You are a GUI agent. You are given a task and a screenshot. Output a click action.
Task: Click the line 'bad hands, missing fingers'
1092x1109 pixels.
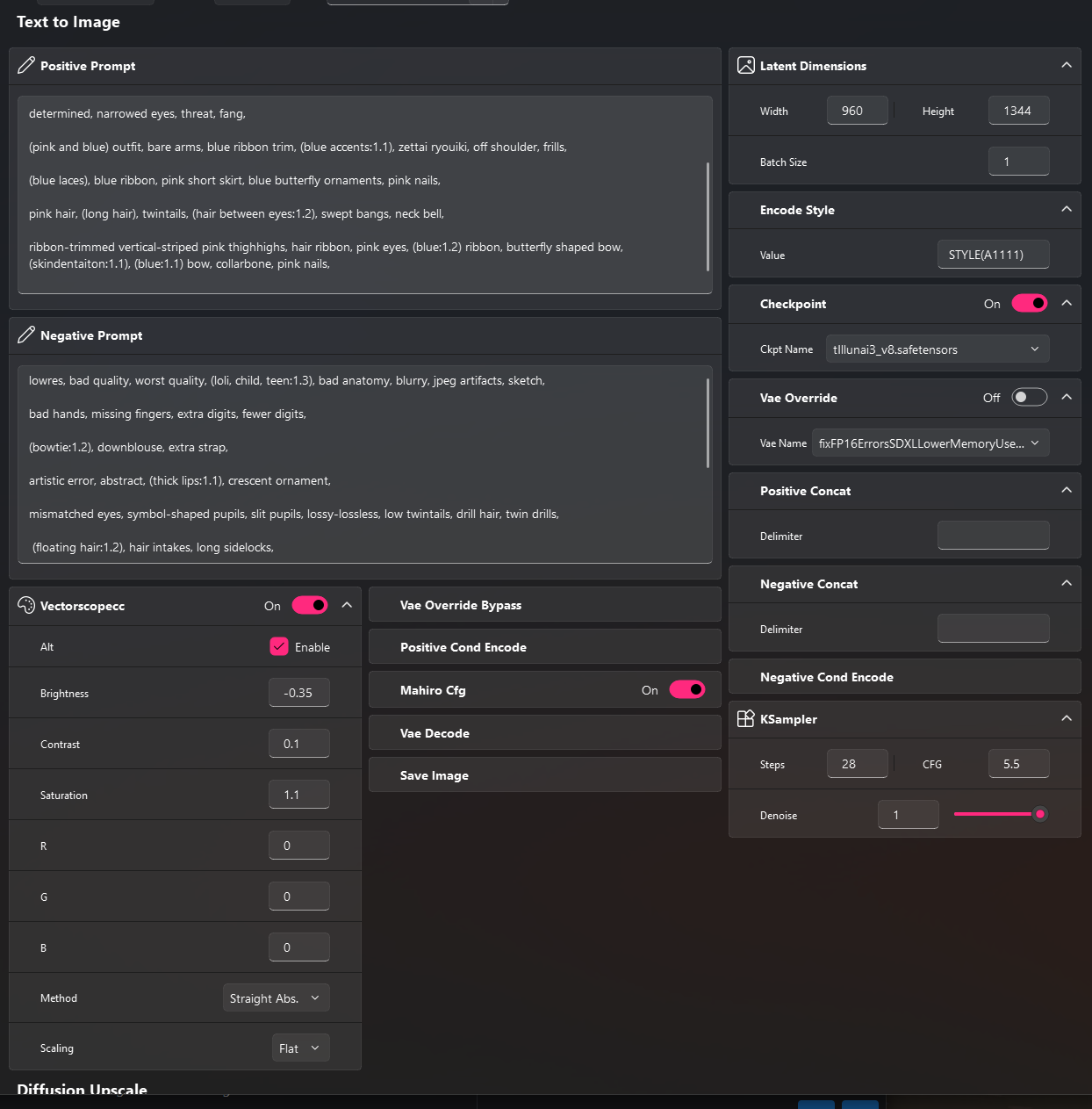pos(168,414)
